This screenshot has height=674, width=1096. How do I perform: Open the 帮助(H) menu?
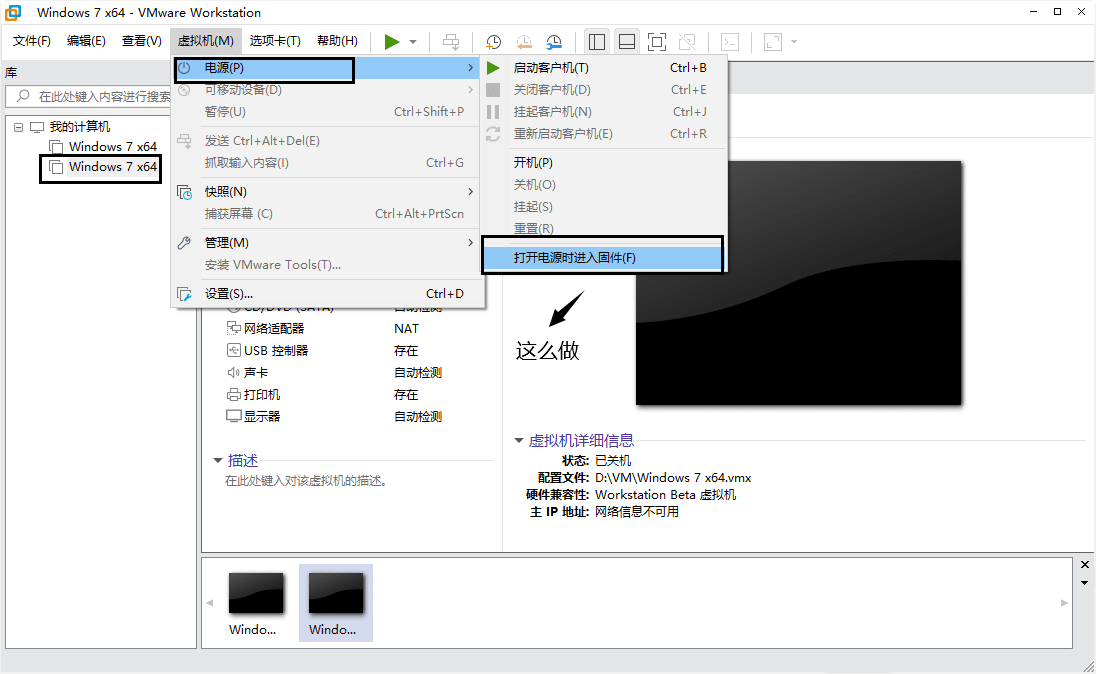[337, 41]
